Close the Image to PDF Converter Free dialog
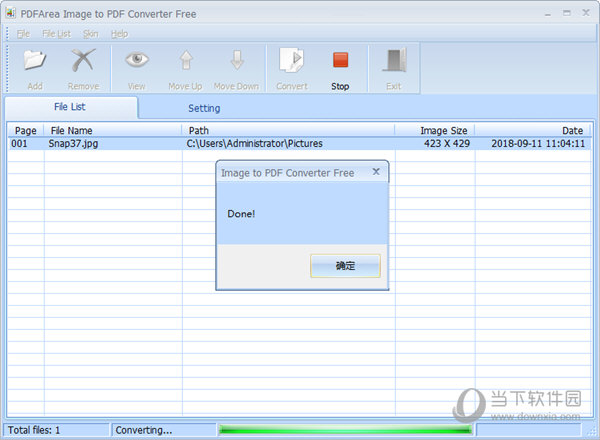 376,172
